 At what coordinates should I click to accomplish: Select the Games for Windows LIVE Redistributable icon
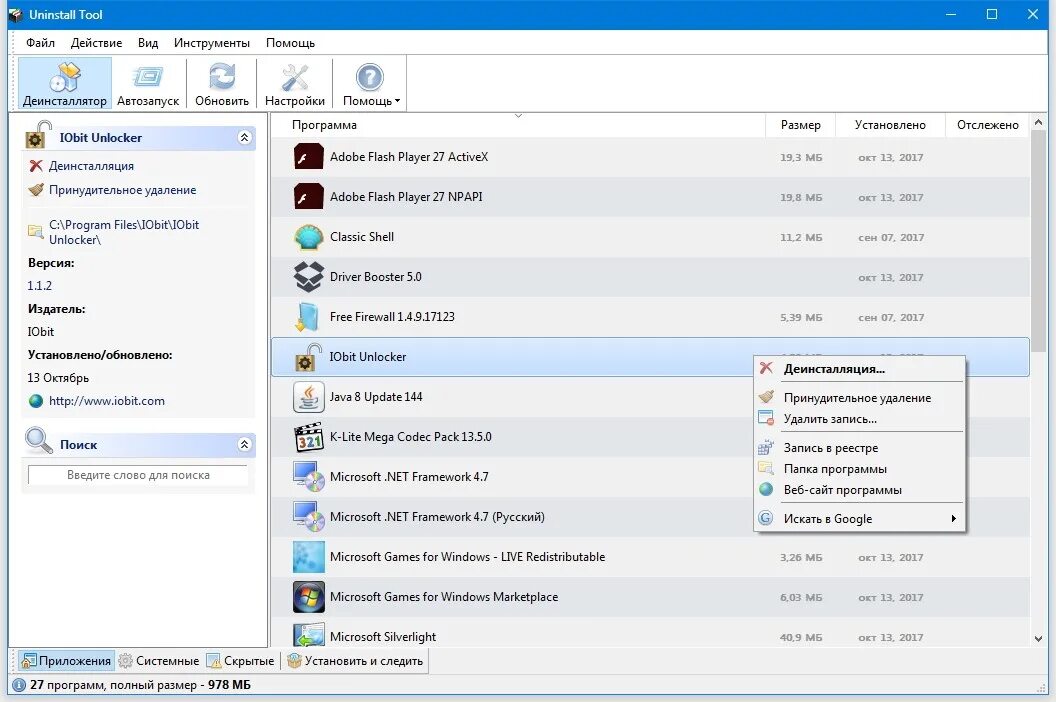(x=308, y=557)
